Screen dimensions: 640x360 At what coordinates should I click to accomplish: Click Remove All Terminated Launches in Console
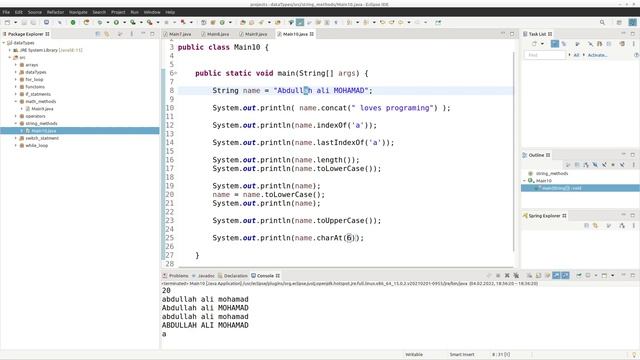516,276
